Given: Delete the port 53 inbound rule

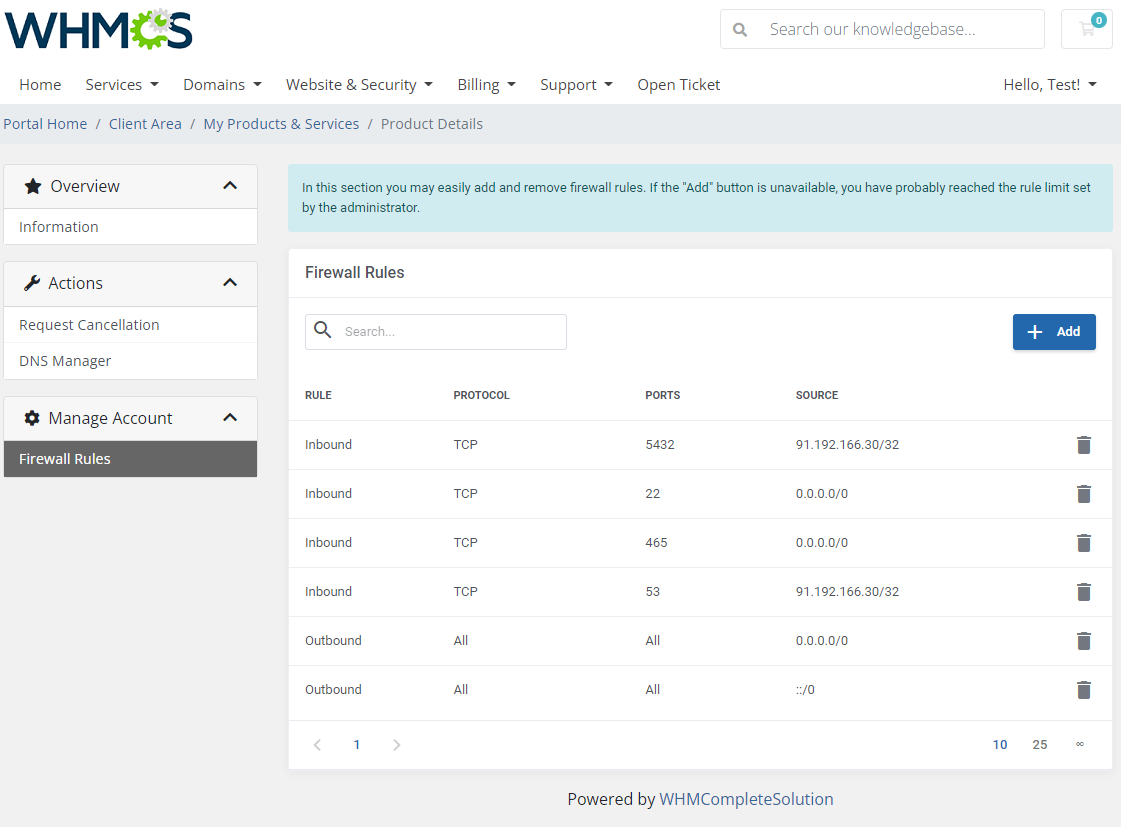Looking at the screenshot, I should (1083, 592).
